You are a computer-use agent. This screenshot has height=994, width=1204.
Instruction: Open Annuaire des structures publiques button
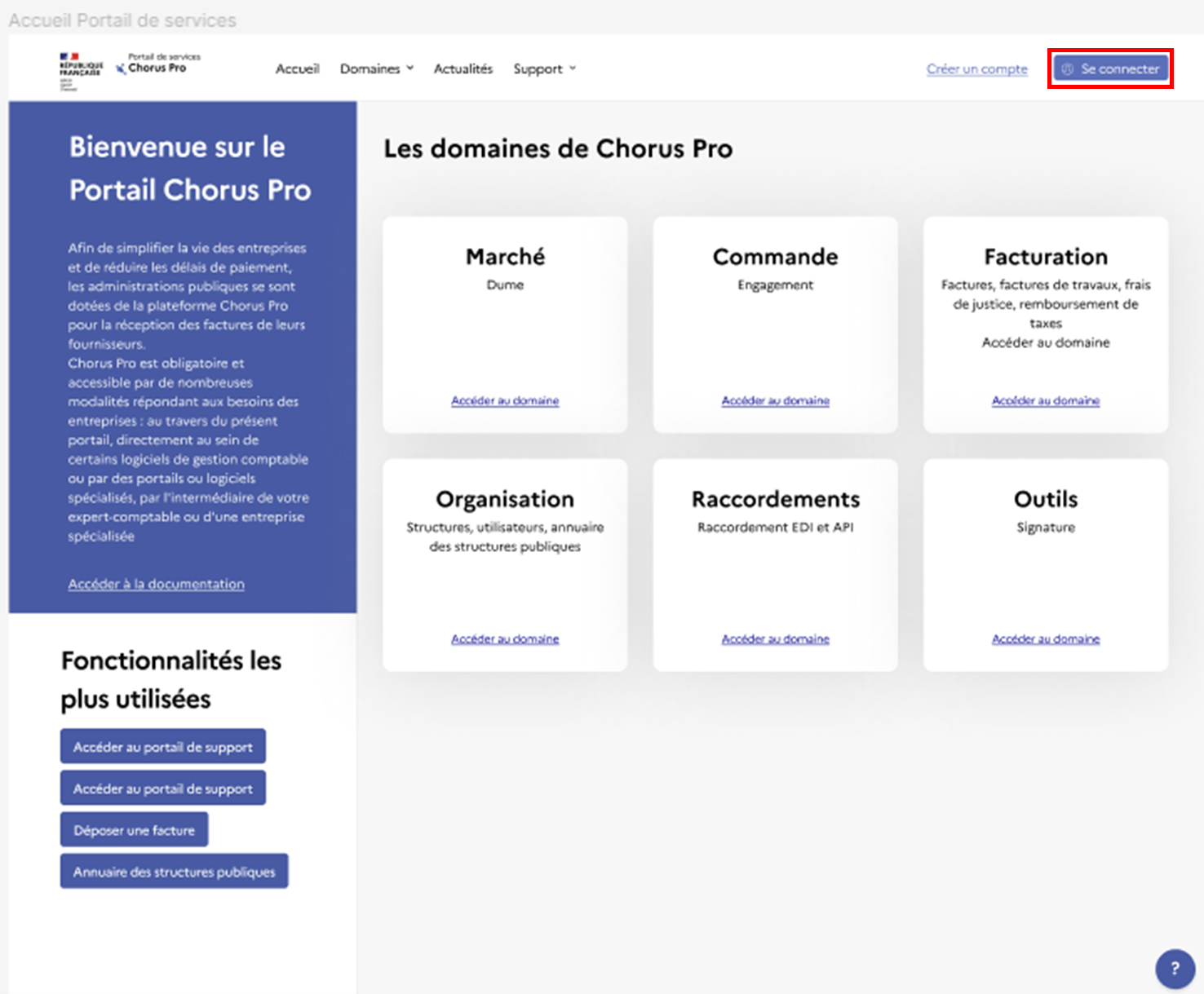(175, 871)
